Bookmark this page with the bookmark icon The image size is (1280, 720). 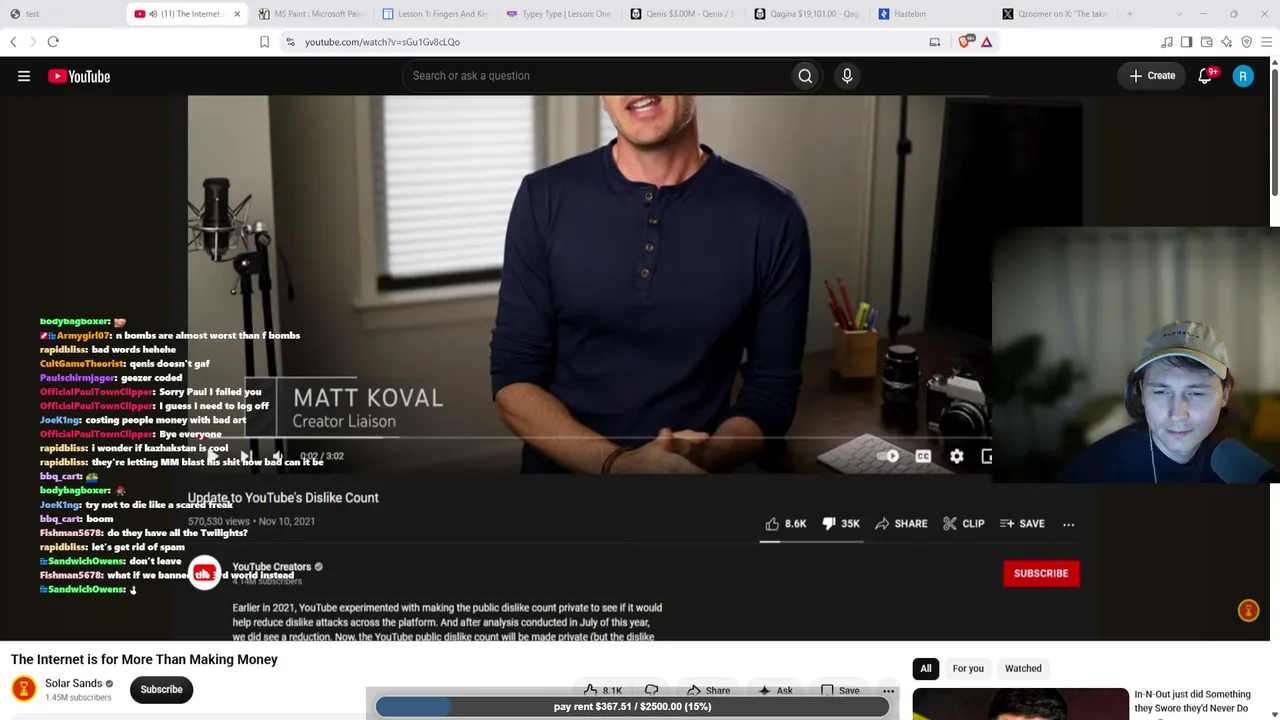click(x=264, y=42)
